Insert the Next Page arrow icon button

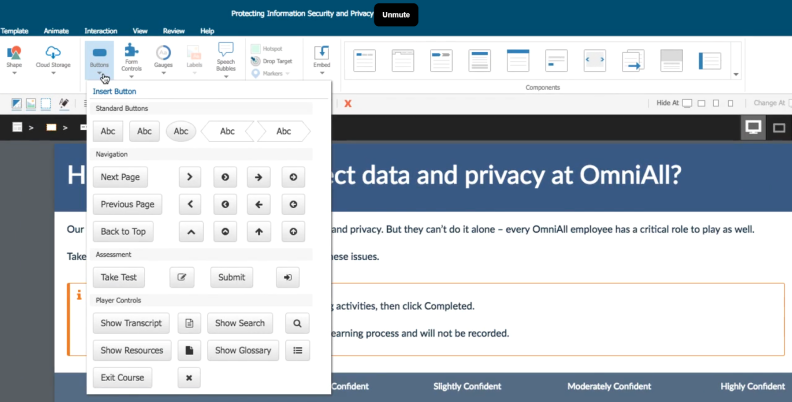pyautogui.click(x=259, y=177)
